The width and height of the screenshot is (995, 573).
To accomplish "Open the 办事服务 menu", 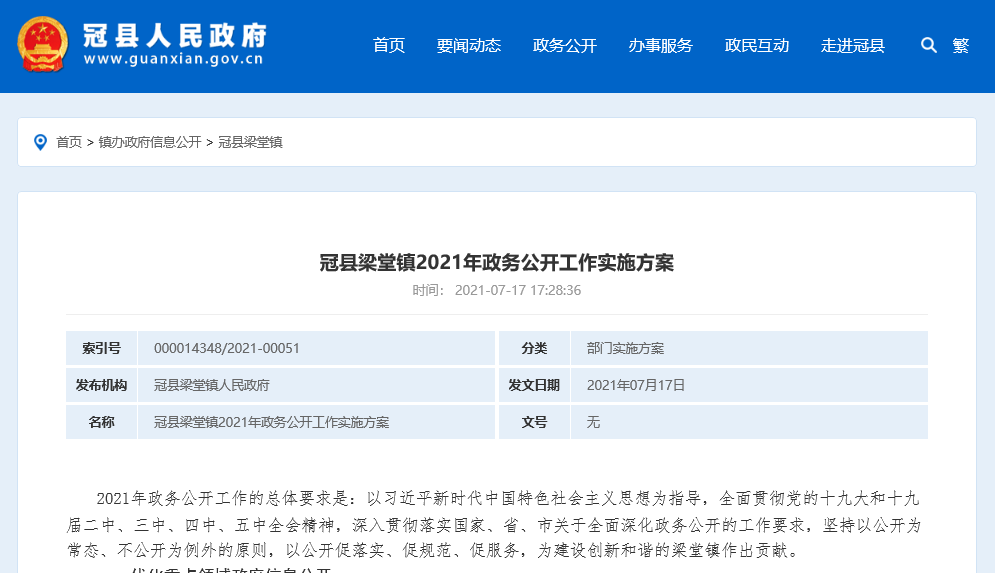I will click(661, 45).
